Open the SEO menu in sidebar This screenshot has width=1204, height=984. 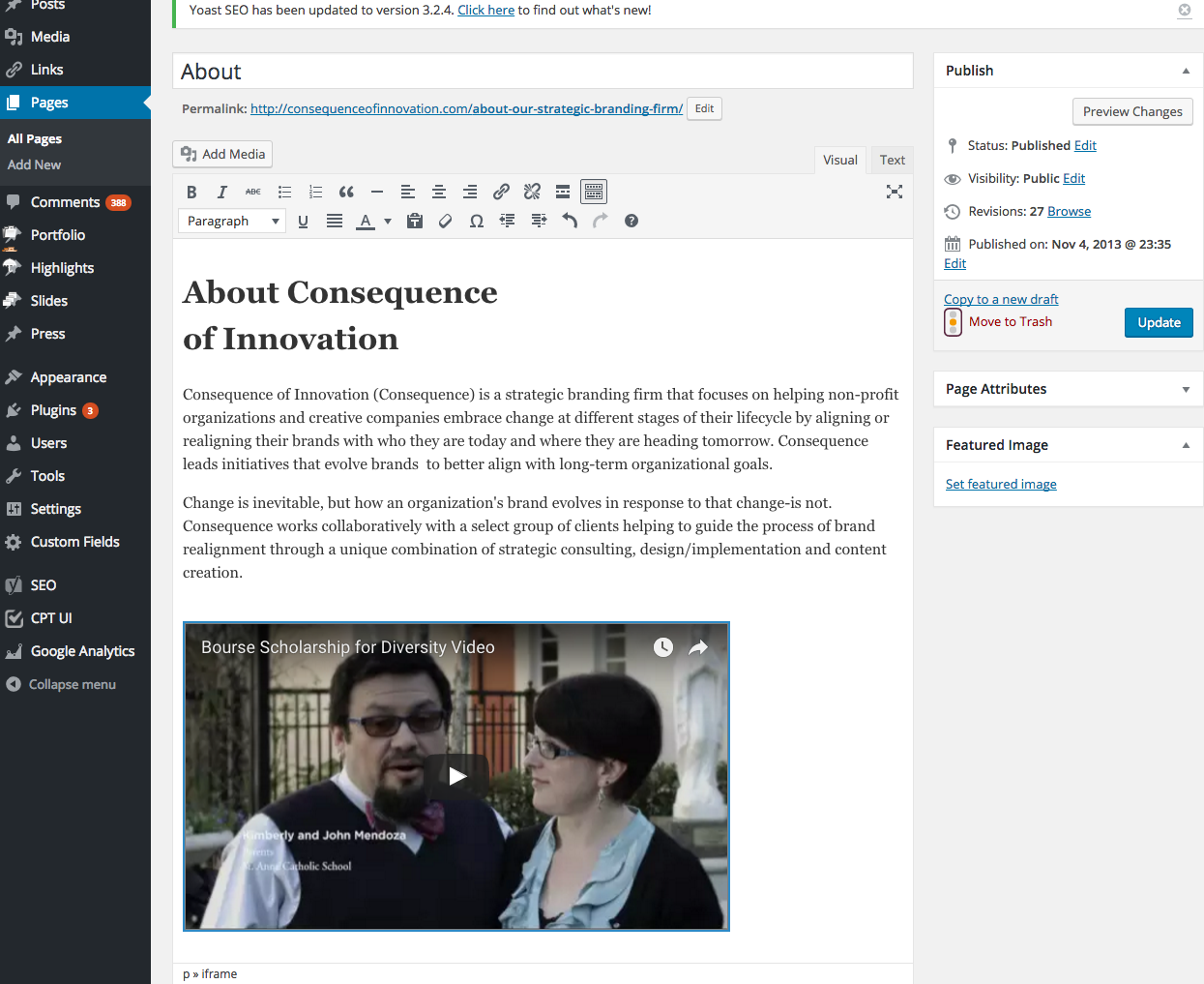click(x=75, y=585)
